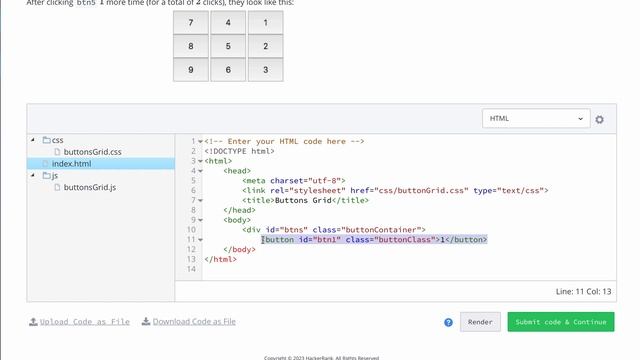Image resolution: width=640 pixels, height=360 pixels.
Task: Fold the title tag at line 7
Action: [x=200, y=200]
